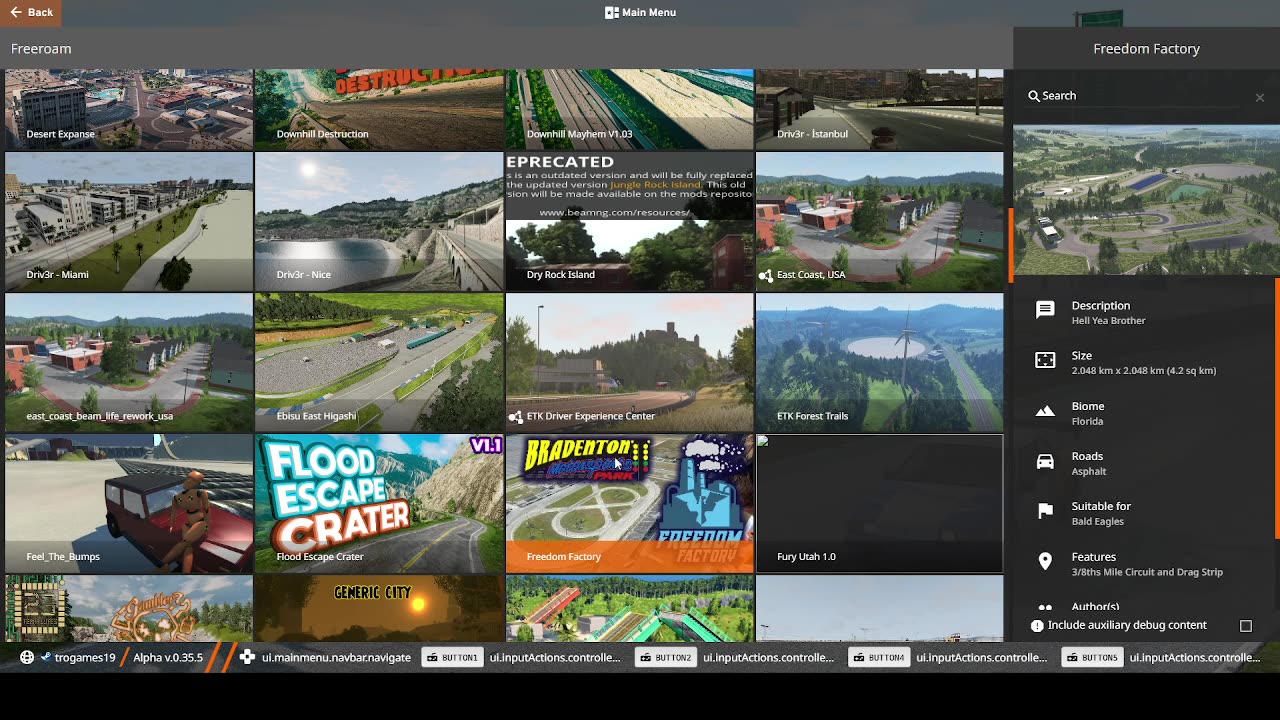Click the Roads car icon
Screen dimensions: 1280x720
tap(1045, 462)
